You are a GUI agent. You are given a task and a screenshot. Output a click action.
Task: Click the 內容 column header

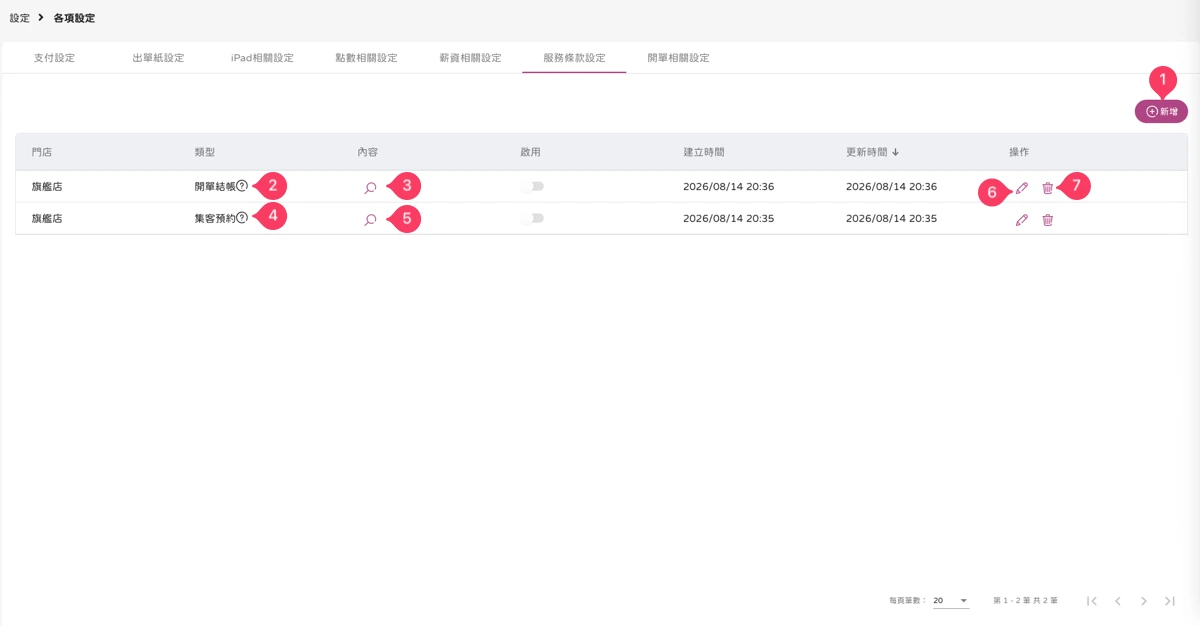point(368,152)
